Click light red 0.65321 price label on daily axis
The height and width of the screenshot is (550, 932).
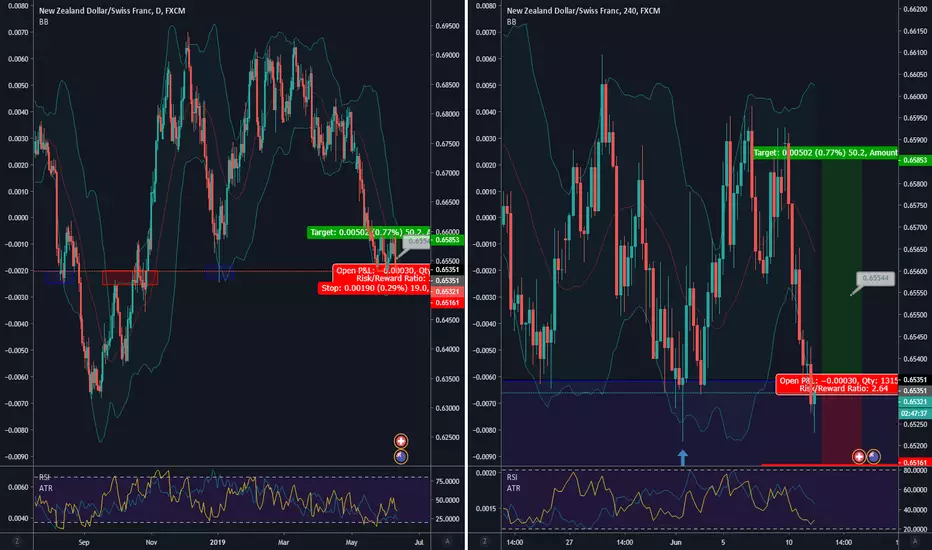pos(447,291)
